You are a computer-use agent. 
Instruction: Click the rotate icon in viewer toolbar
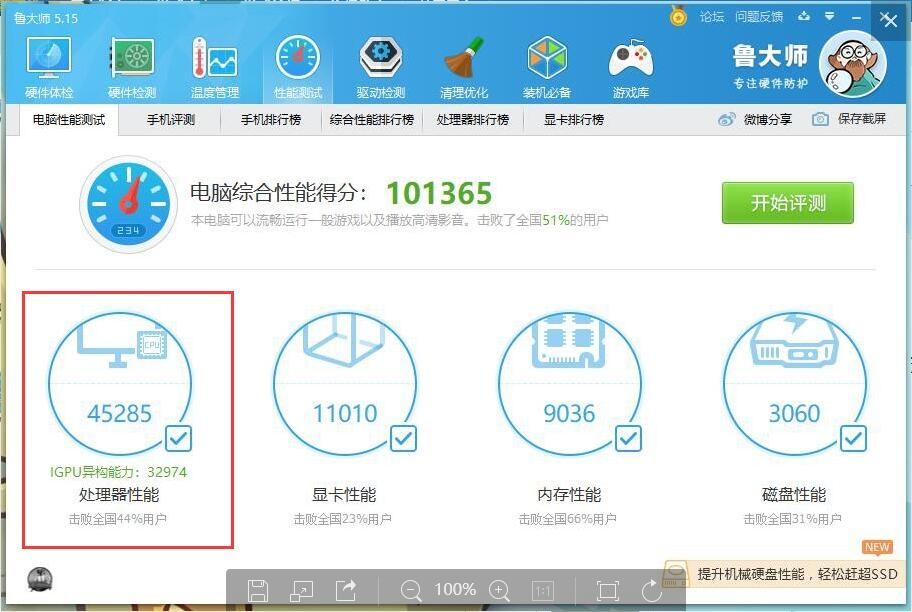pos(651,590)
